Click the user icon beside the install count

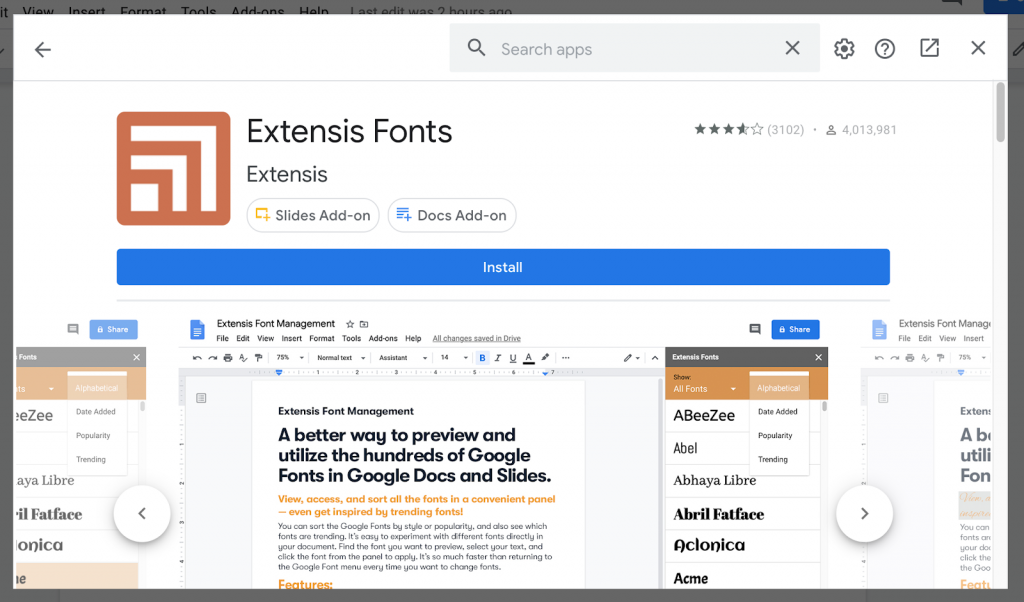pos(831,130)
